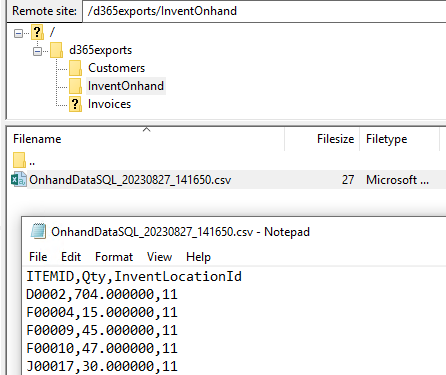Click the CSV Excel file icon
Image resolution: width=446 pixels, height=375 pixels.
coord(19,179)
